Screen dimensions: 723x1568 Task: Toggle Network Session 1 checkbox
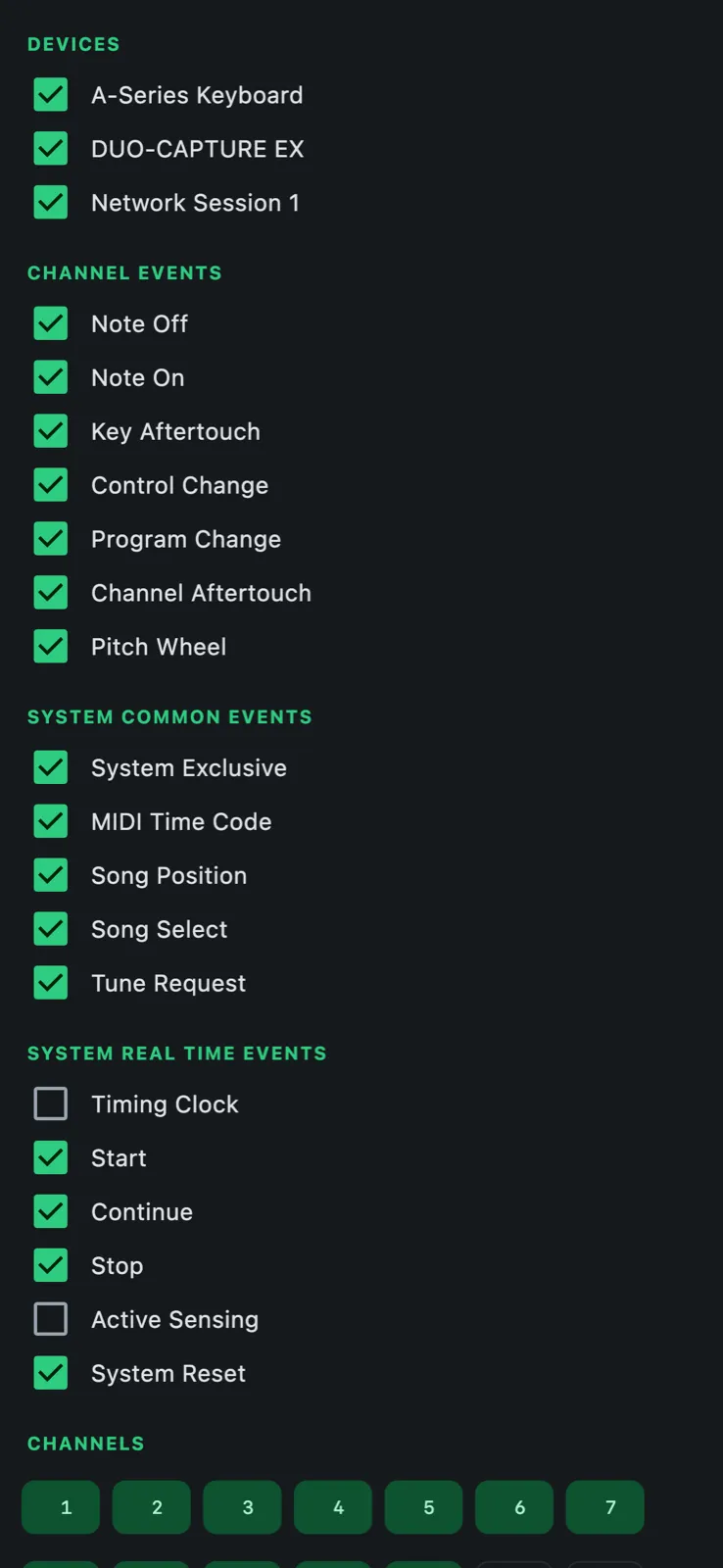tap(51, 203)
